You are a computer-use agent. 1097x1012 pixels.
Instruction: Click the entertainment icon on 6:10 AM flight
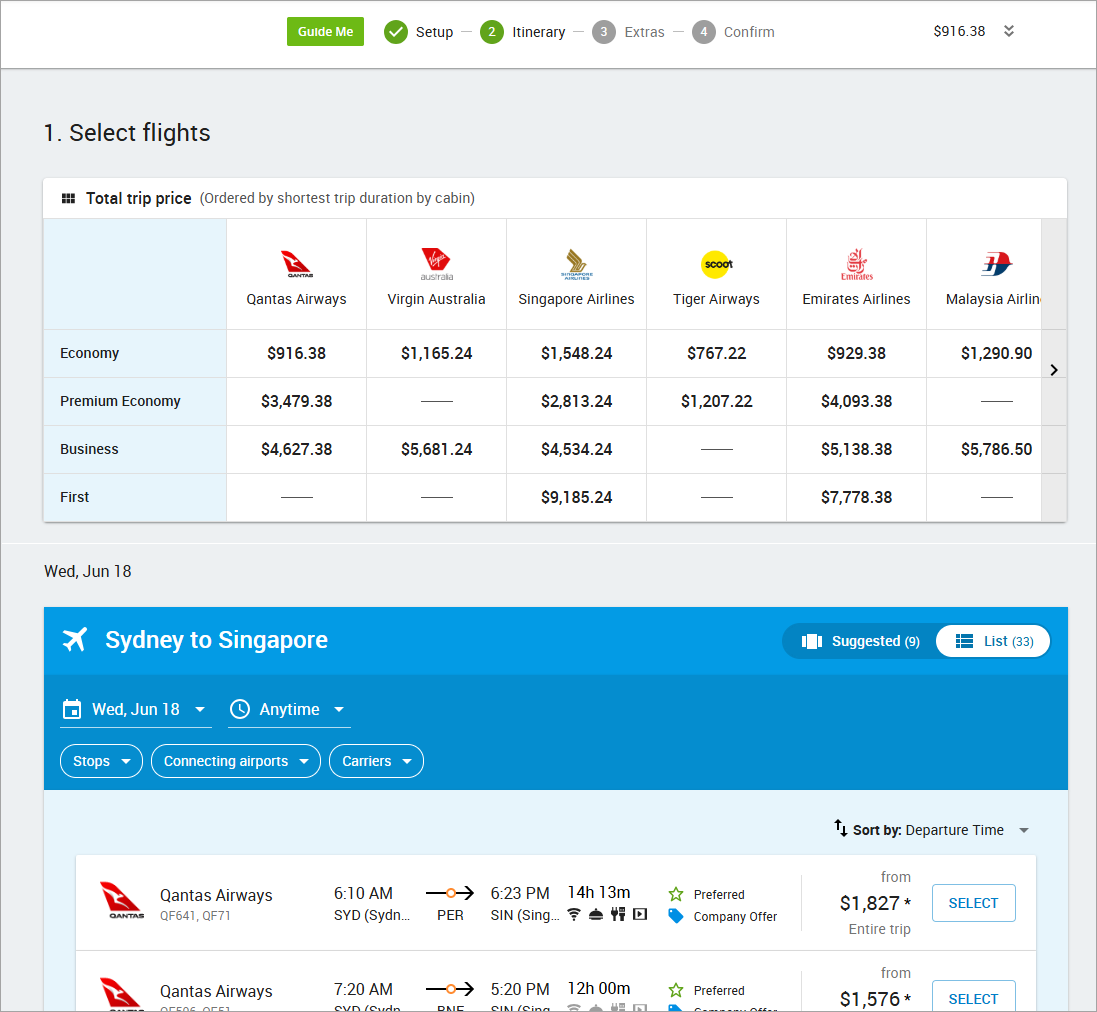[639, 915]
